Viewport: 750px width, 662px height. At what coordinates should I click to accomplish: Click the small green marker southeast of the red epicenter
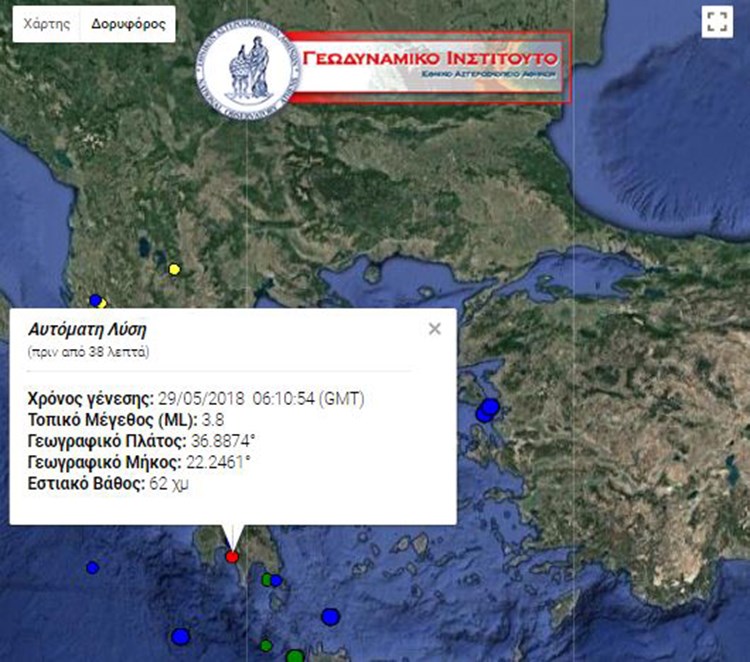coord(267,579)
